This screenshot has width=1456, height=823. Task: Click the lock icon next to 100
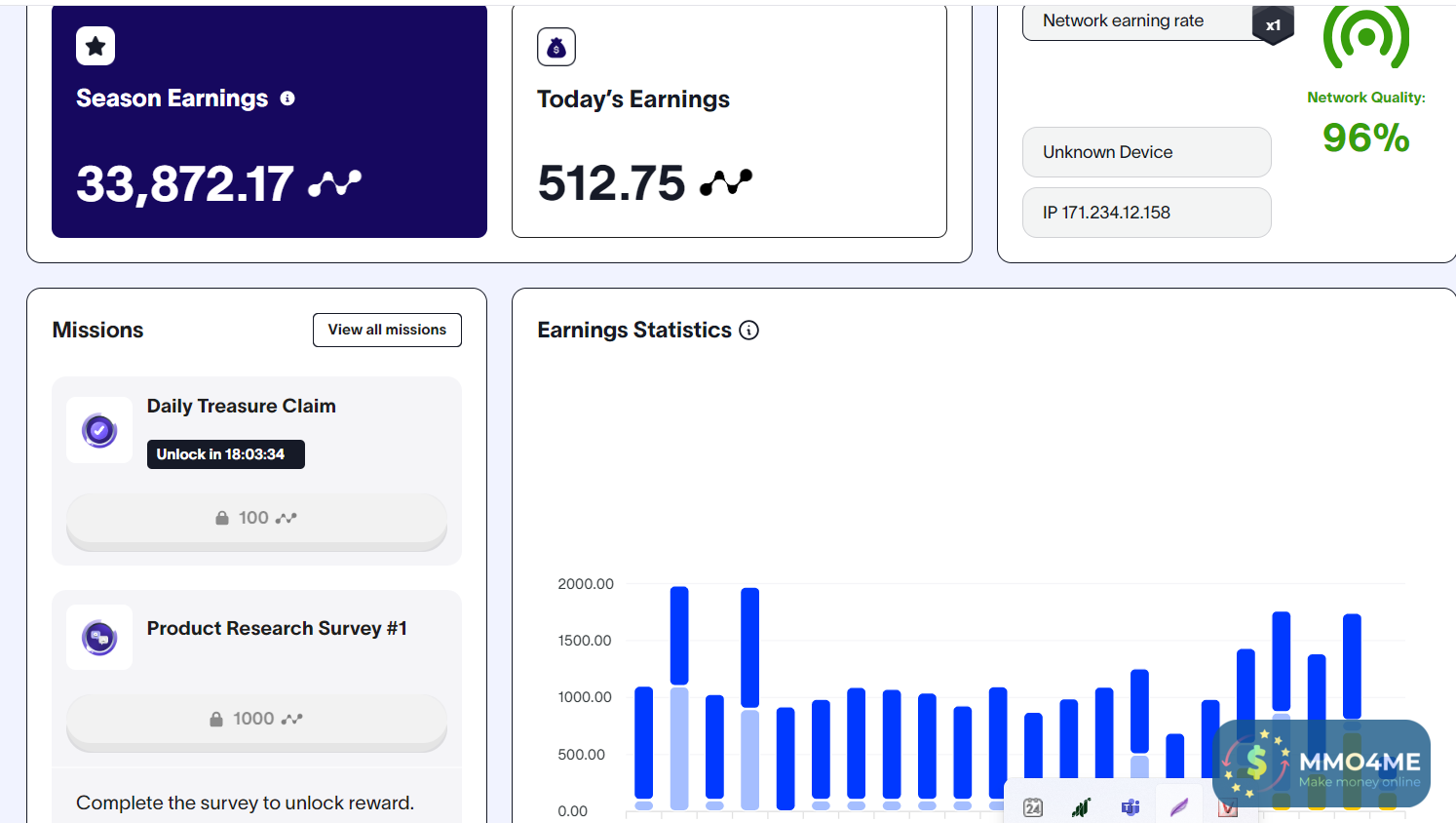tap(222, 518)
